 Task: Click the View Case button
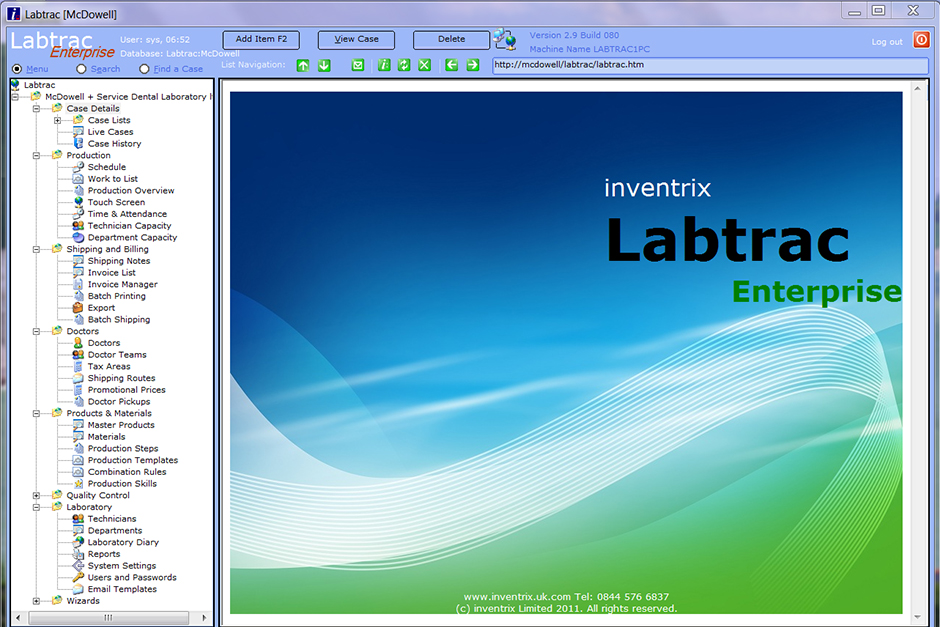[356, 40]
